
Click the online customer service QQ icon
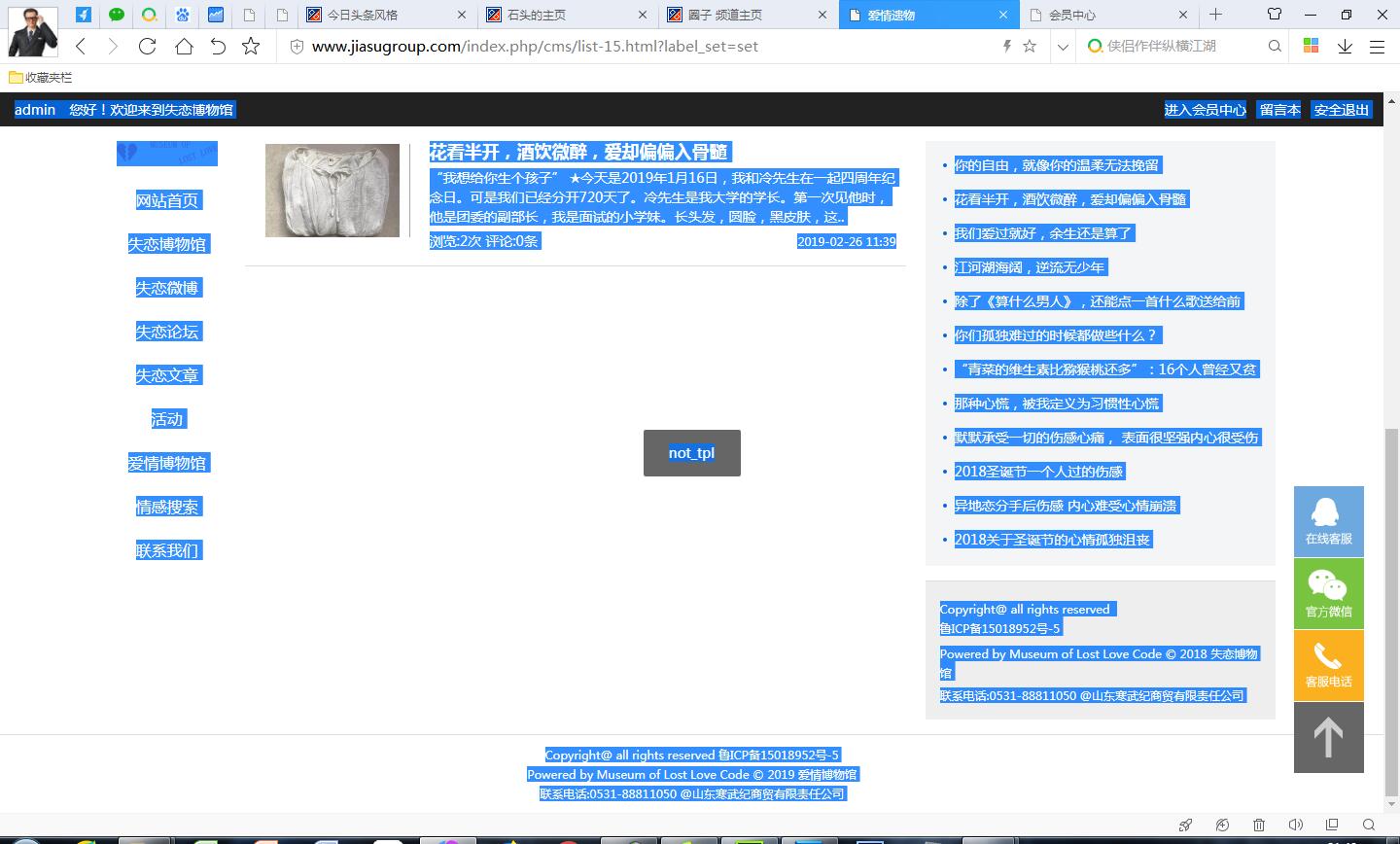point(1328,521)
